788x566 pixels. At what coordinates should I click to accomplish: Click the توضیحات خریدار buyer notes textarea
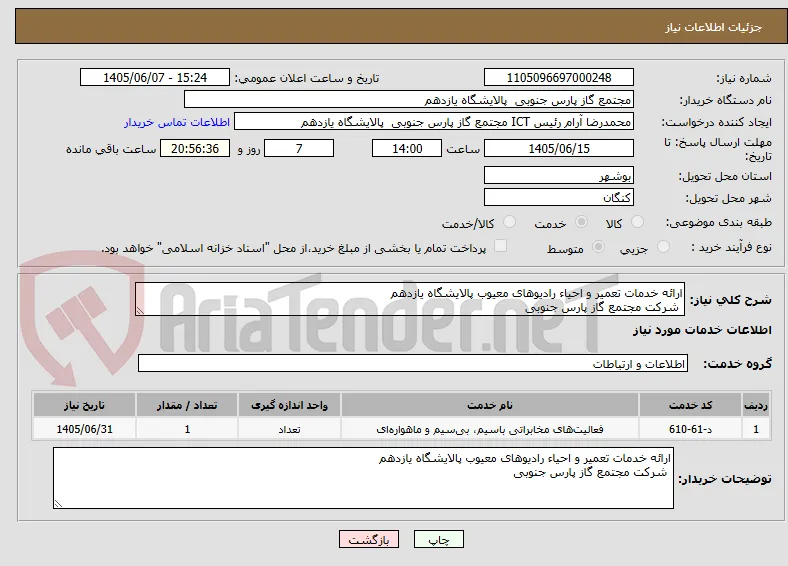pos(363,478)
